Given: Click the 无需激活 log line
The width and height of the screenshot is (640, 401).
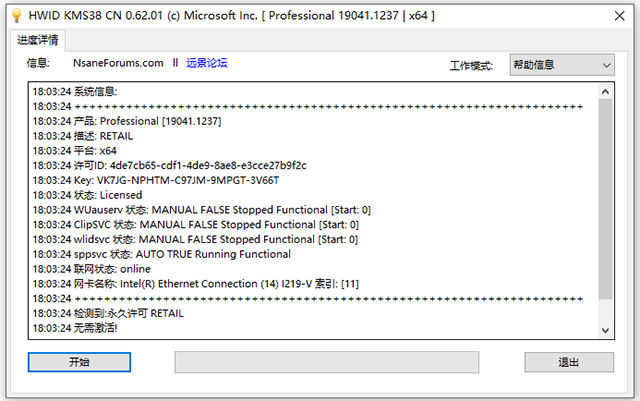Looking at the screenshot, I should 74,328.
